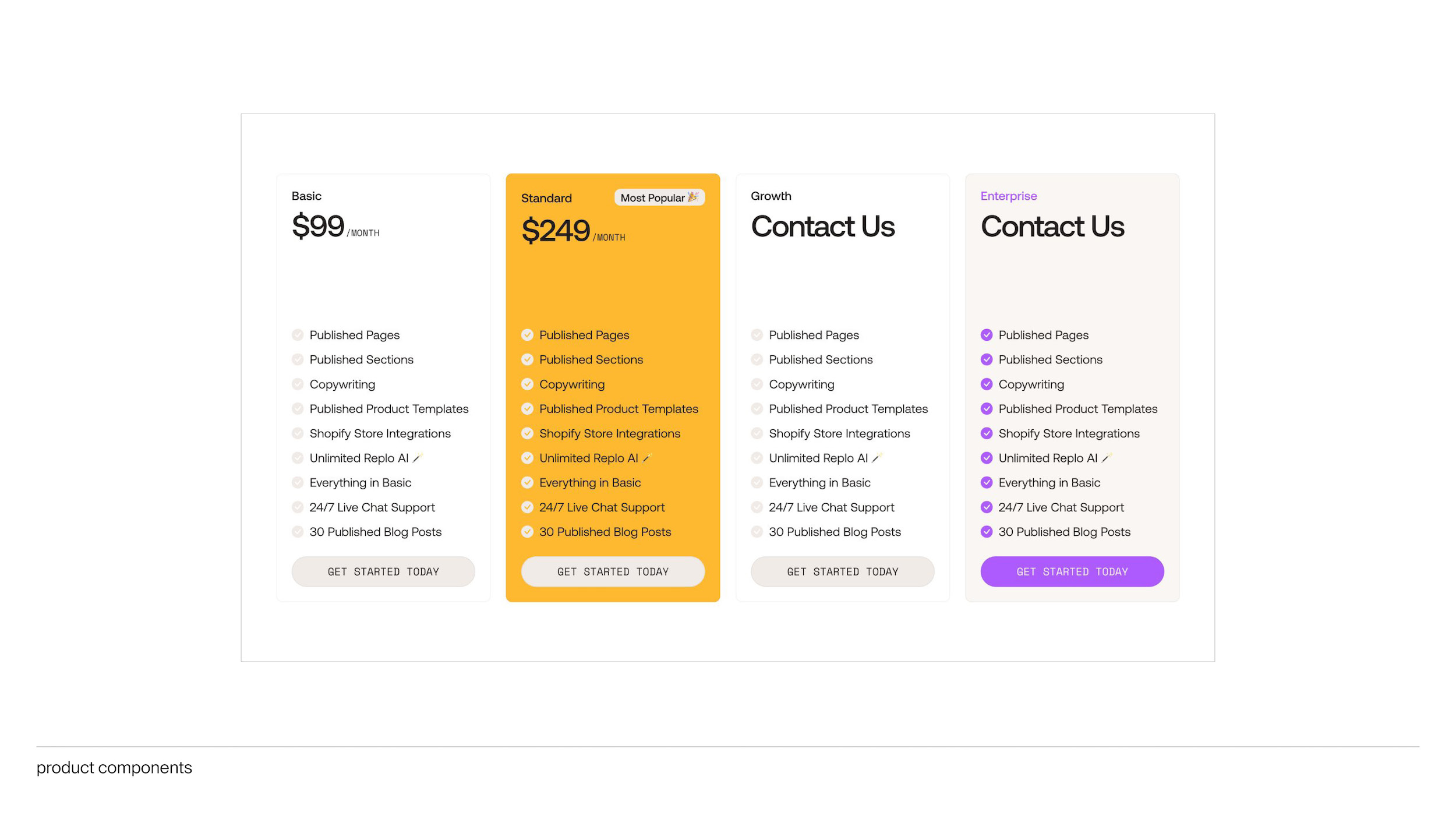Click checkmark beside 30 Published Blog Posts in Basic
1456x819 pixels.
click(x=298, y=532)
